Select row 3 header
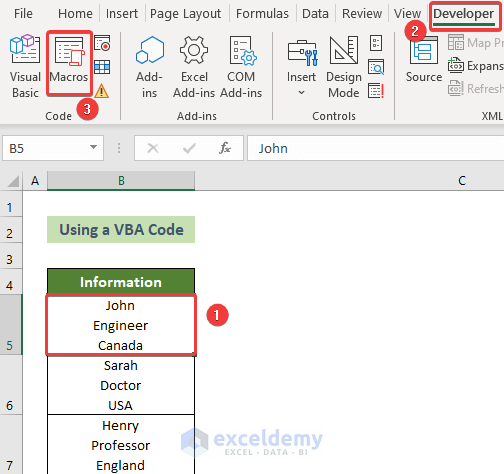 [x=11, y=256]
